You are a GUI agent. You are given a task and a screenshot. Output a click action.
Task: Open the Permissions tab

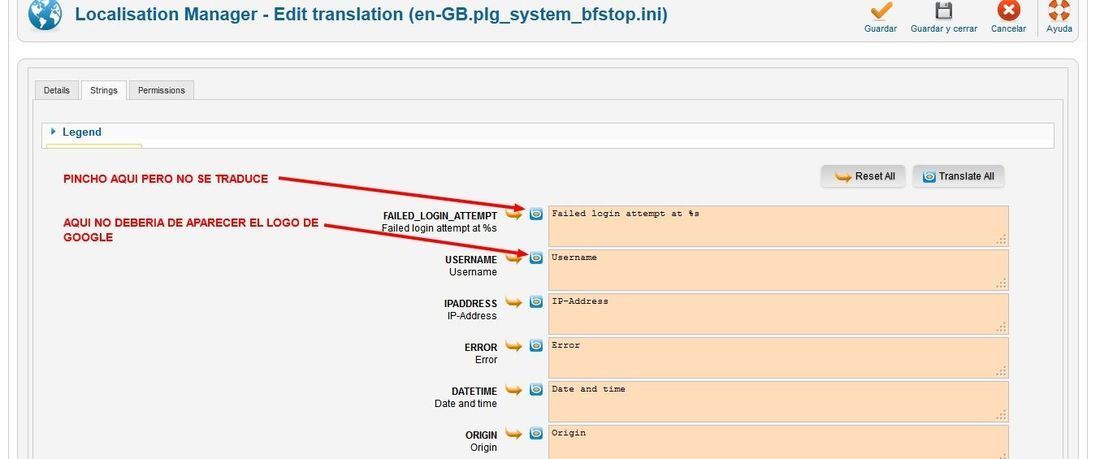(x=161, y=91)
